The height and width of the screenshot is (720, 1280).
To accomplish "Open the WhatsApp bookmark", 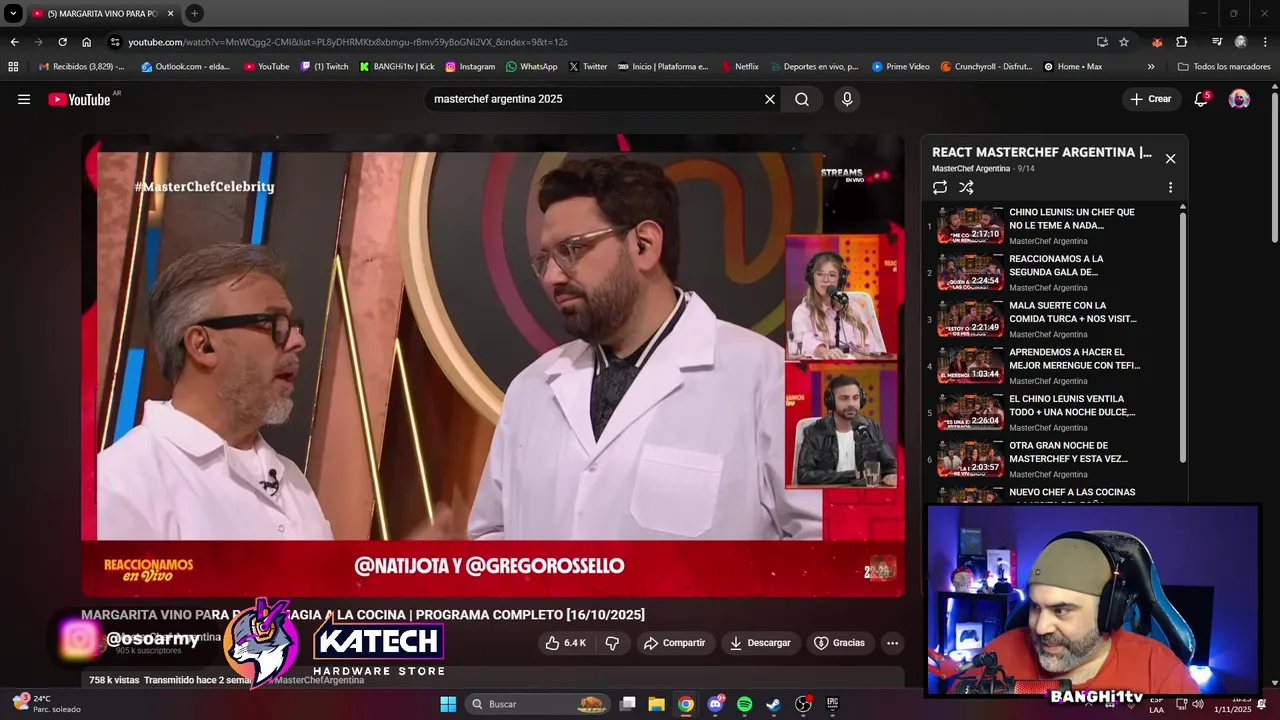I will coord(531,67).
